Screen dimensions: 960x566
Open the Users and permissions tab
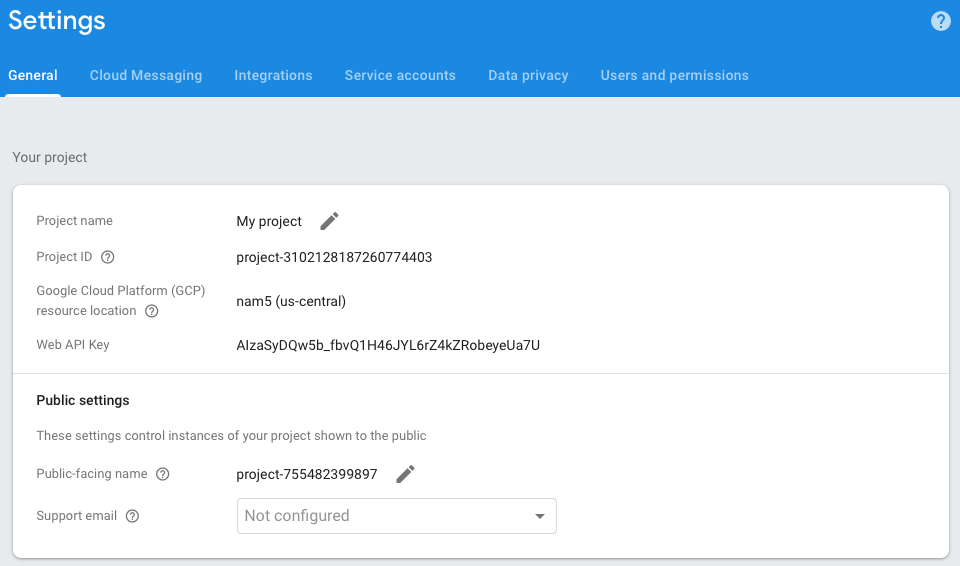(x=674, y=75)
